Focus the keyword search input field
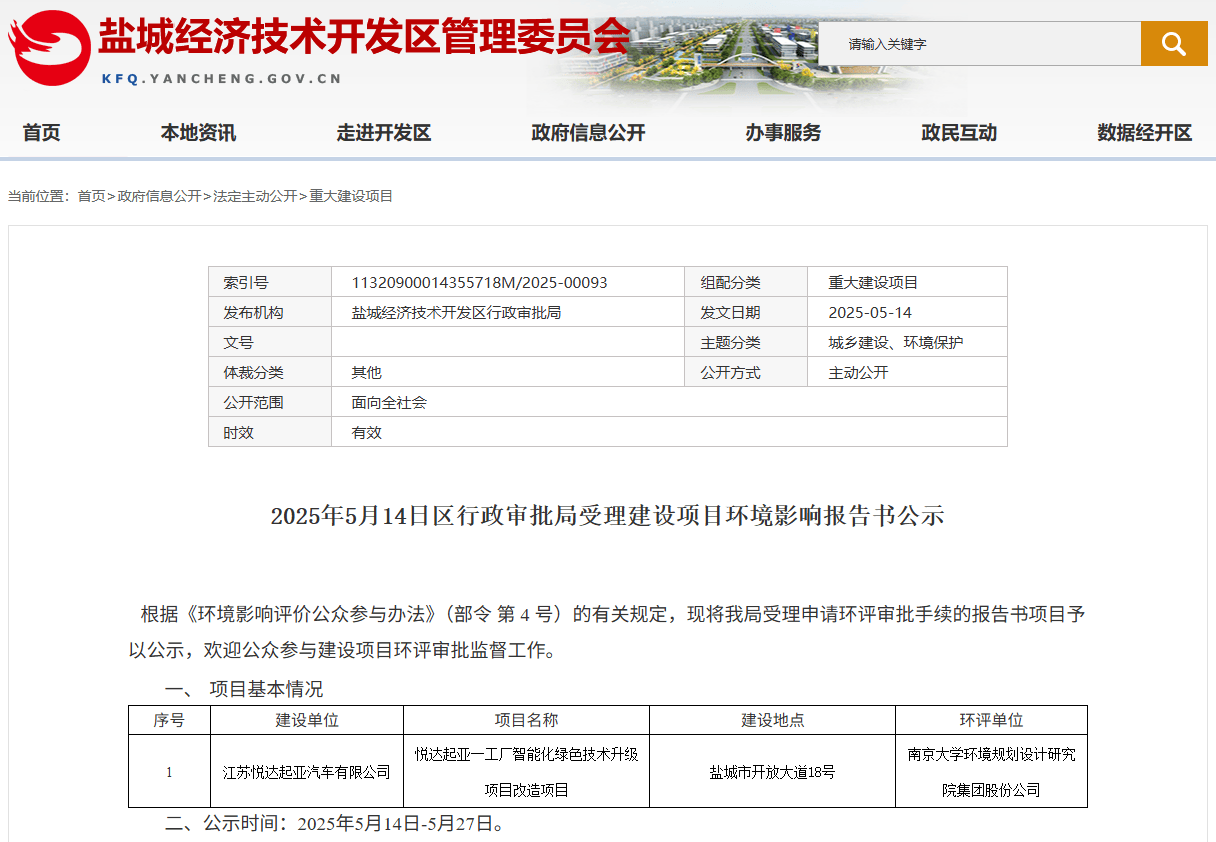Viewport: 1216px width, 842px height. (979, 44)
